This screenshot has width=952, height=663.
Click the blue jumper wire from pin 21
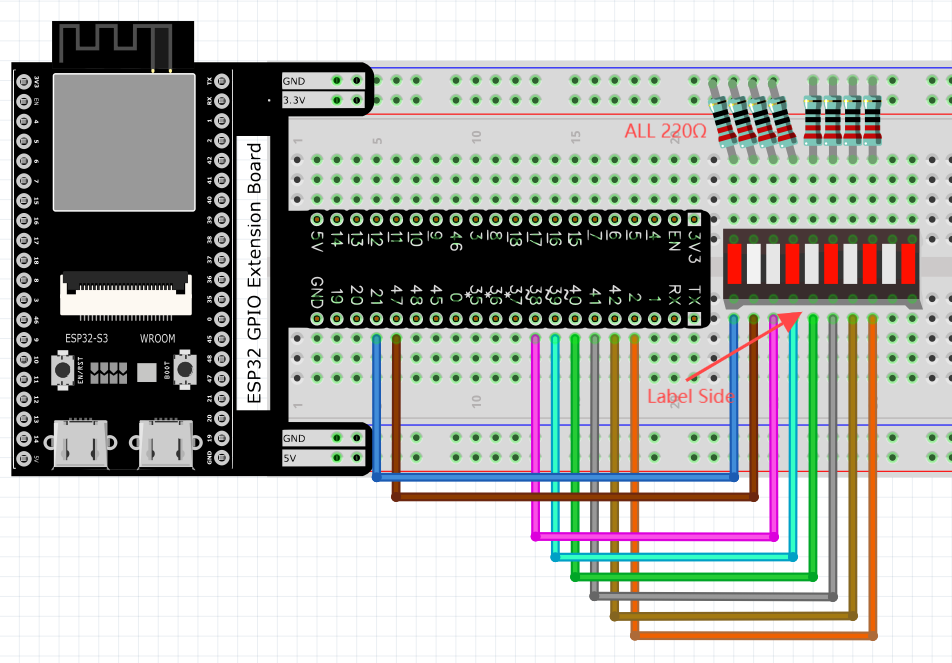pyautogui.click(x=555, y=478)
